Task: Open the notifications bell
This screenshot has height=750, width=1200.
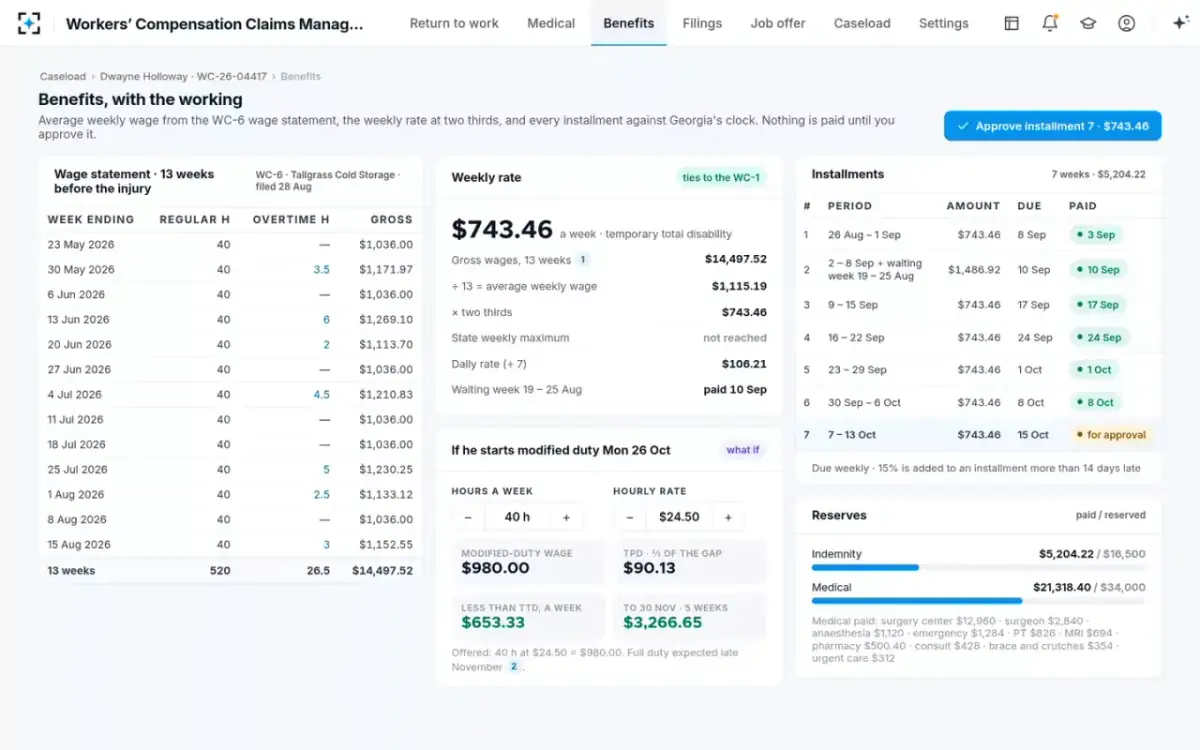Action: click(1050, 23)
